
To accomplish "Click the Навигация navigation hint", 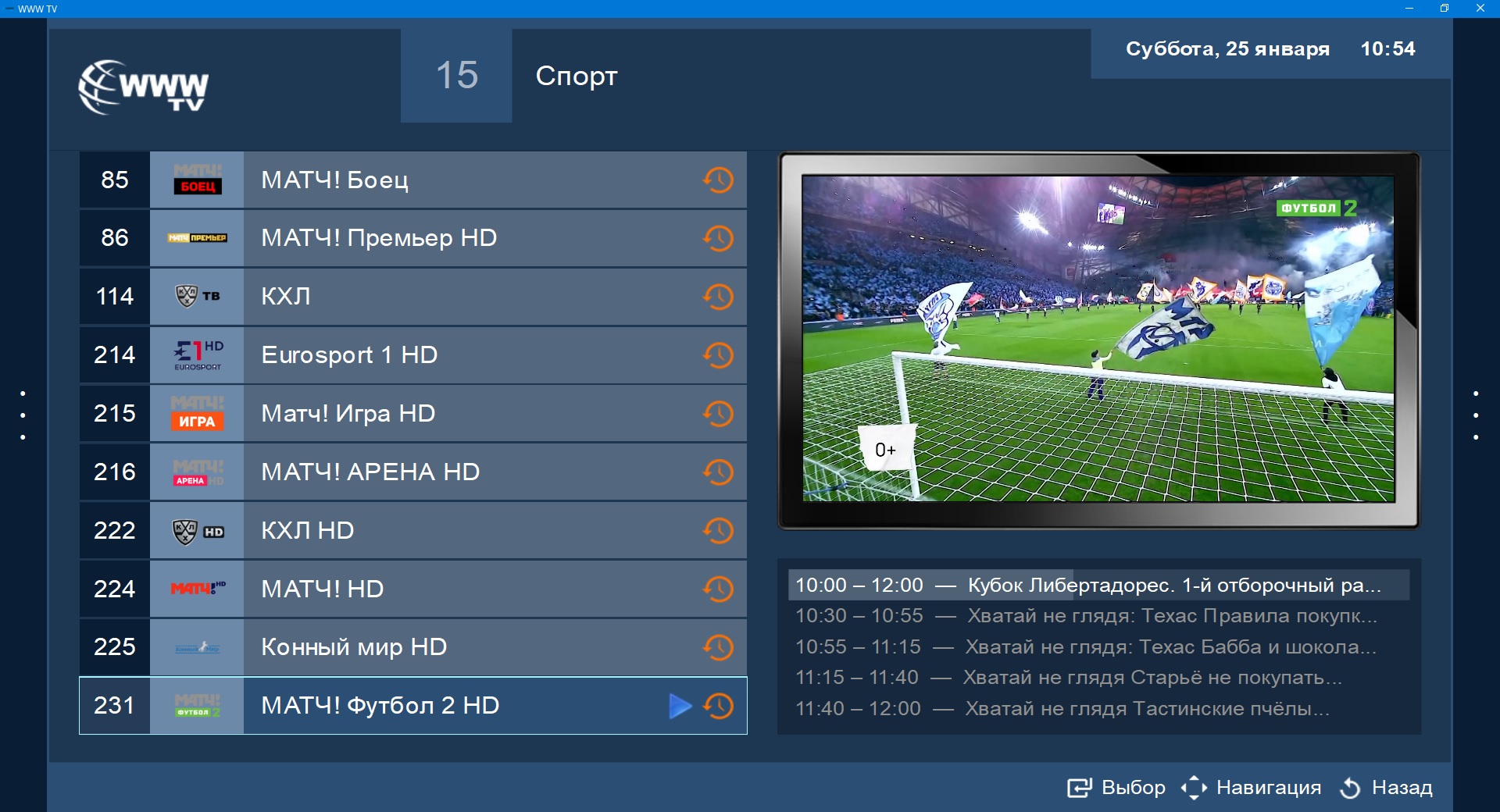I will click(x=1251, y=788).
